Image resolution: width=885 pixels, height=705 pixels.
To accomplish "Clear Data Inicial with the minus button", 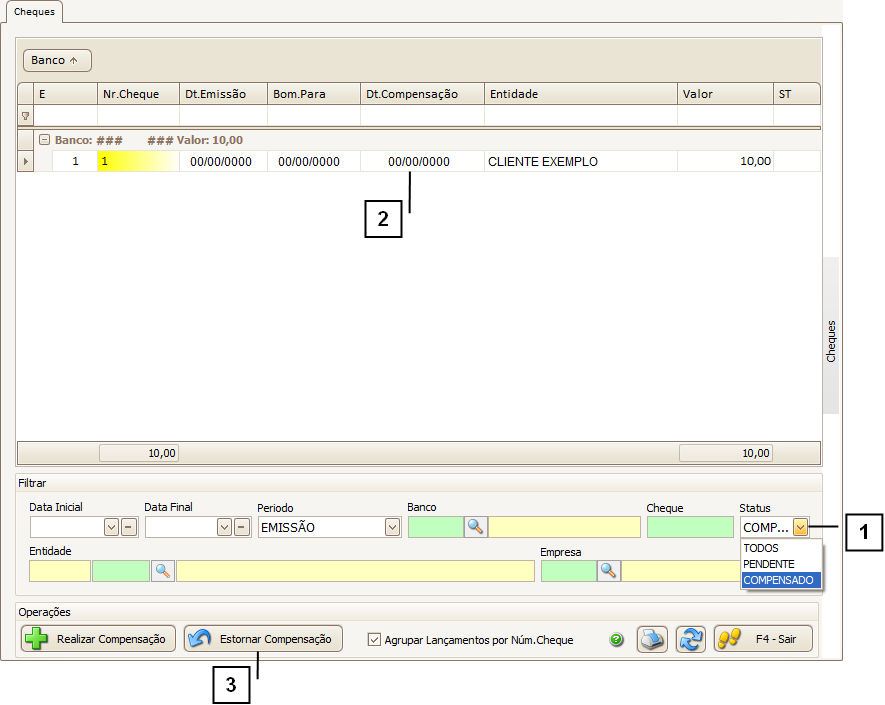I will [x=129, y=527].
